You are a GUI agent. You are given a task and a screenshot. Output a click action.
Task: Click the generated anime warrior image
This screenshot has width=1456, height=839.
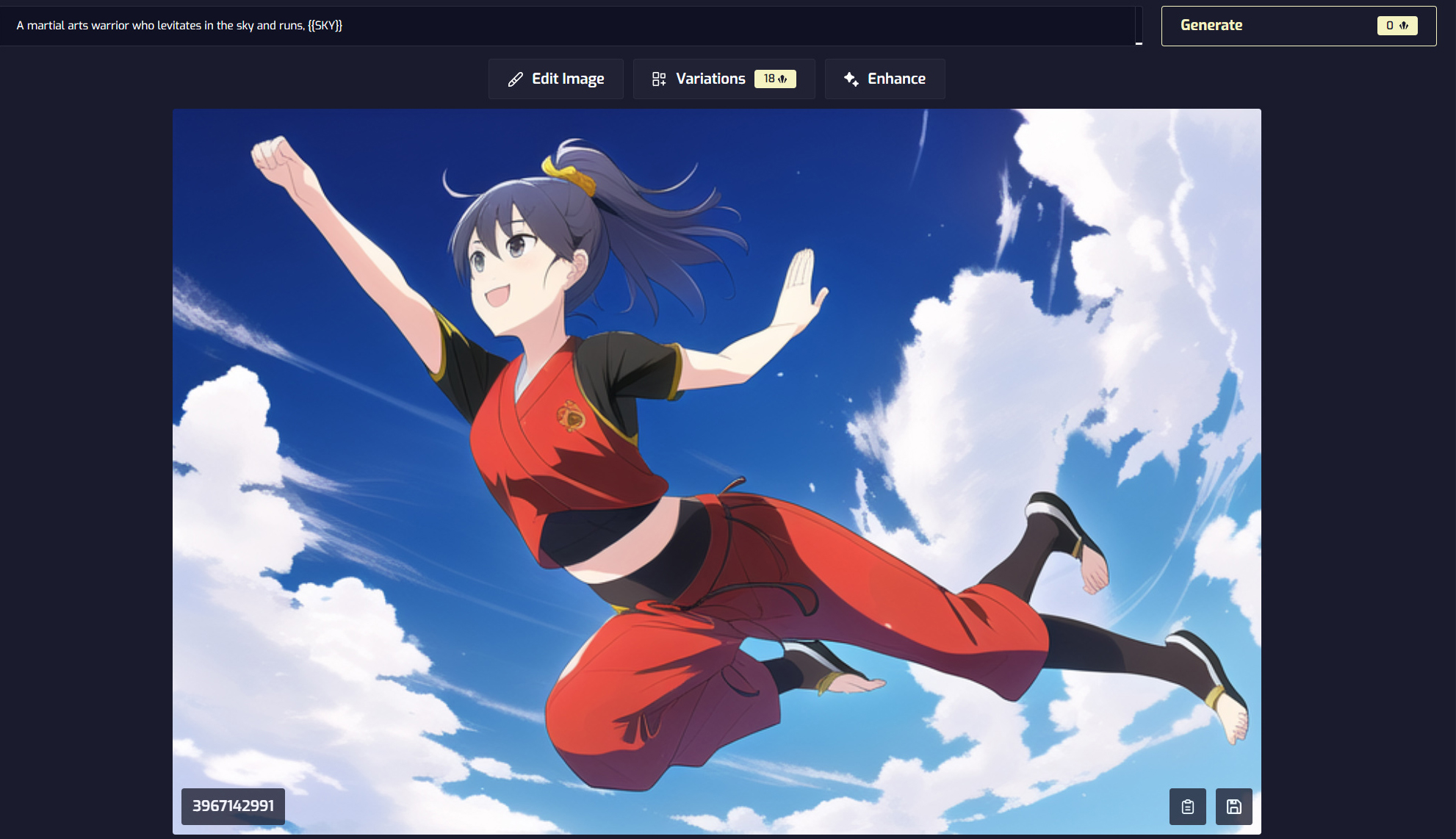coord(716,470)
